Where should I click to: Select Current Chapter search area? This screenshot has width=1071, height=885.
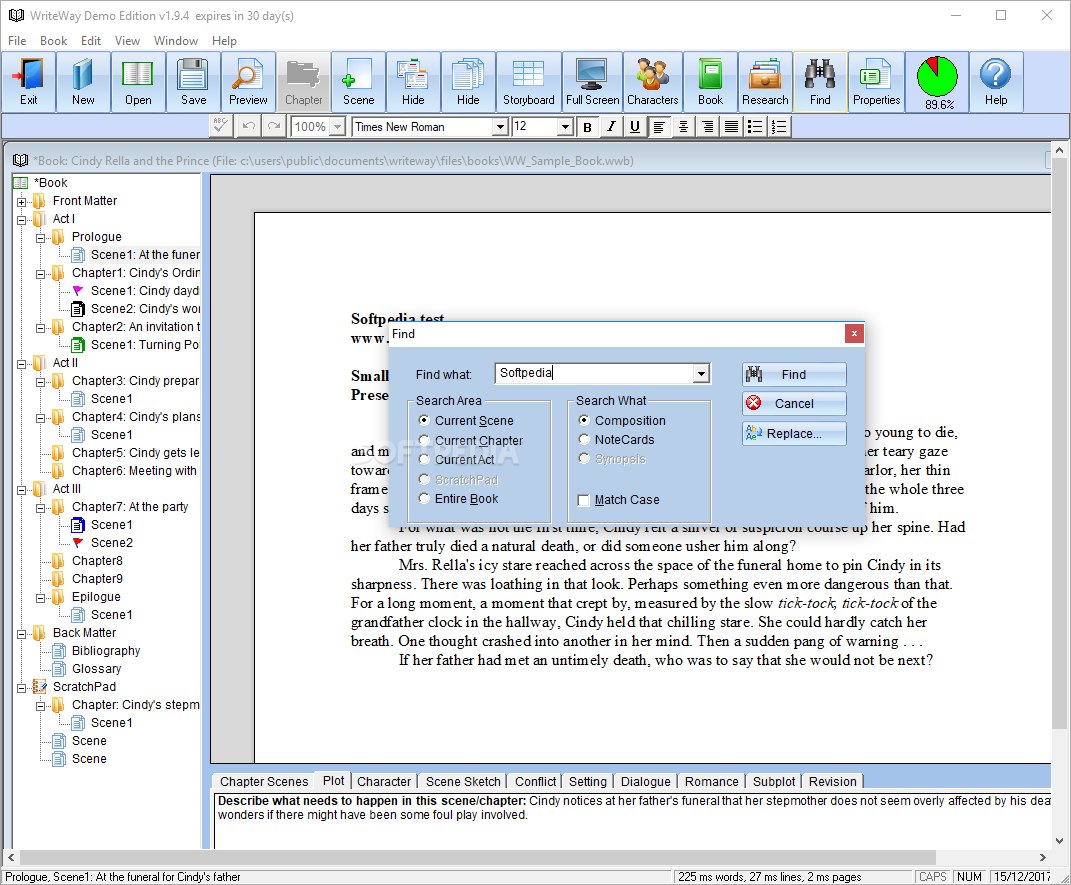click(x=424, y=440)
